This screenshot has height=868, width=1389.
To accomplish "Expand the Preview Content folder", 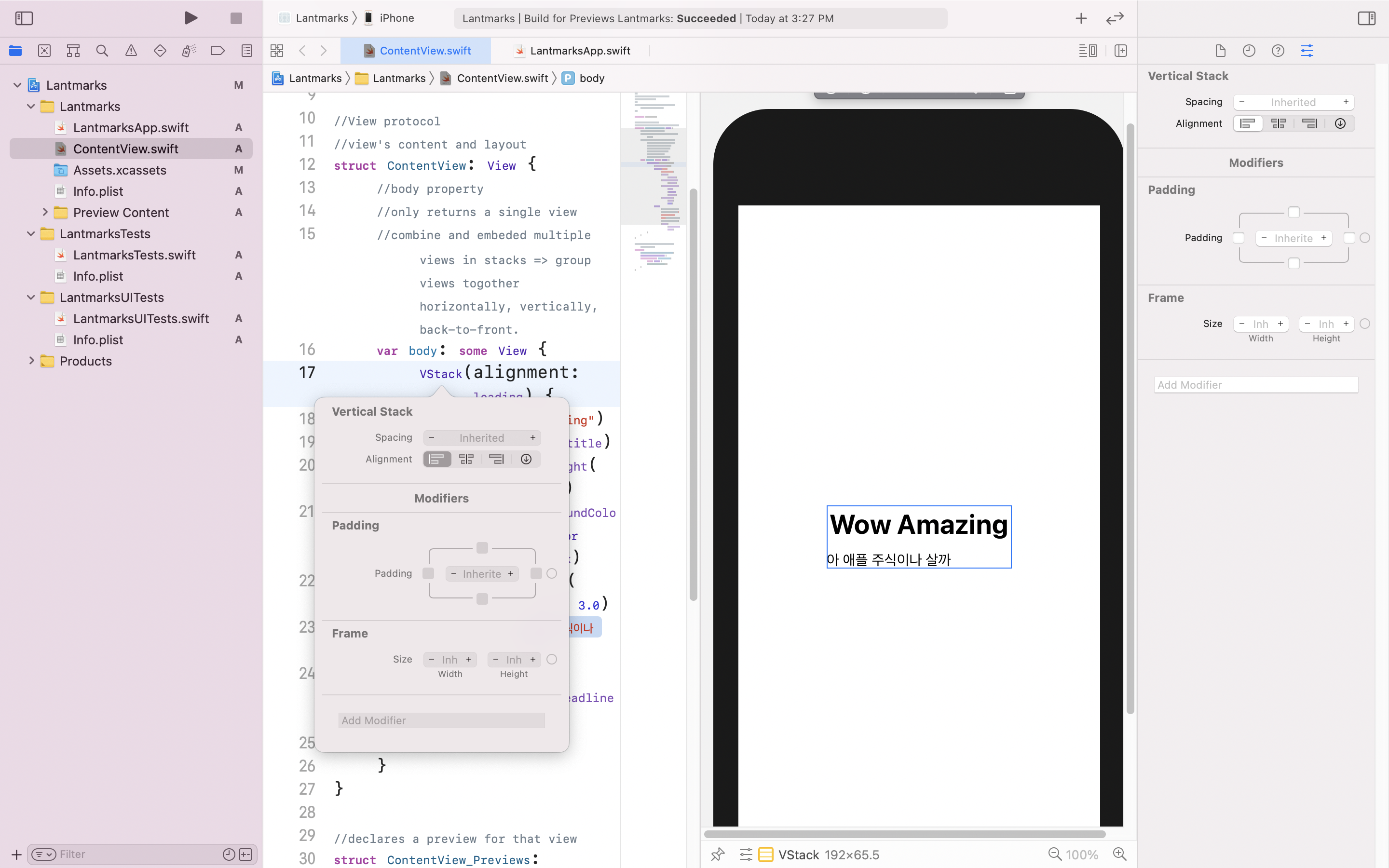I will click(x=45, y=212).
